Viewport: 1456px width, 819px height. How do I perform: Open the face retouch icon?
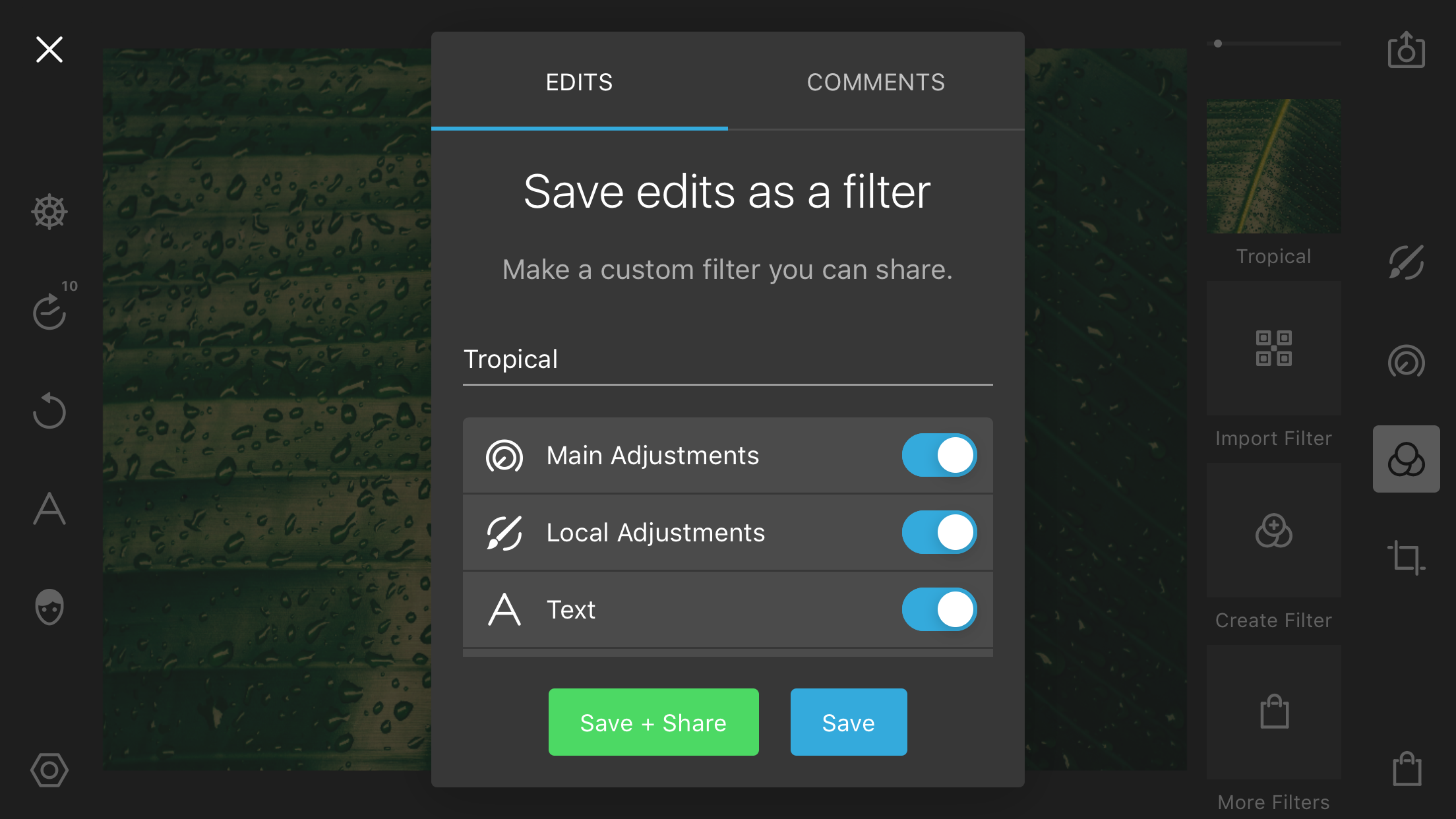click(49, 607)
